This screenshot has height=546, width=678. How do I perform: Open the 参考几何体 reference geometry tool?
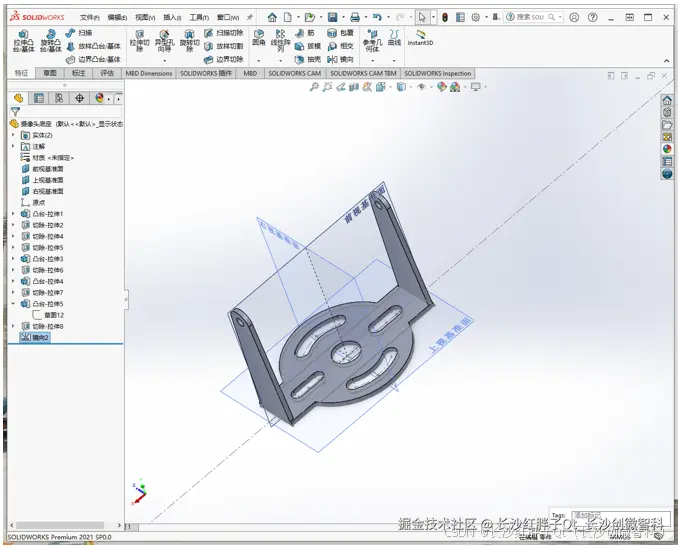pos(372,41)
